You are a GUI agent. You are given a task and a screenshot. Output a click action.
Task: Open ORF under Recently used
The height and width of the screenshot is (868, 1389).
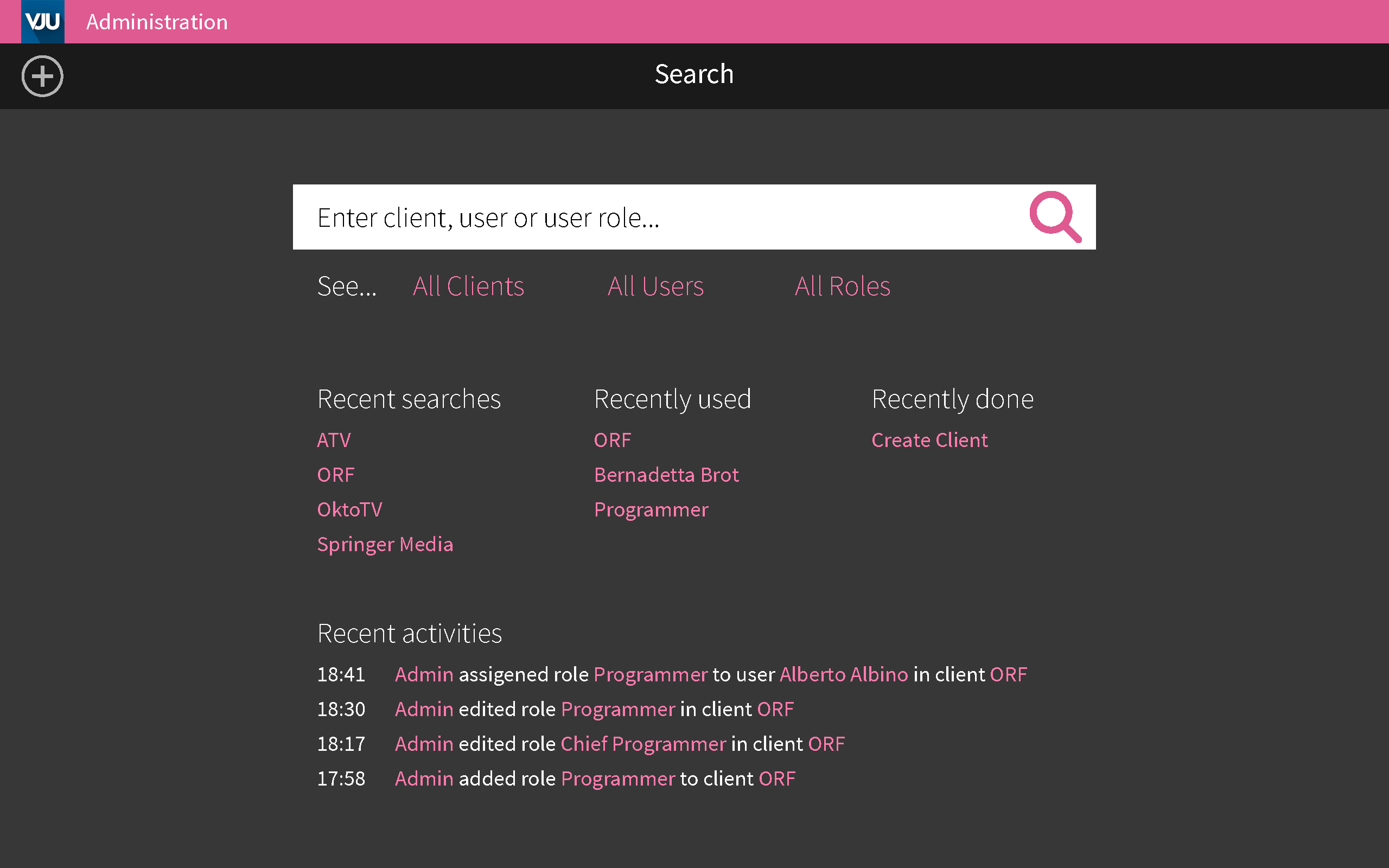(x=613, y=440)
